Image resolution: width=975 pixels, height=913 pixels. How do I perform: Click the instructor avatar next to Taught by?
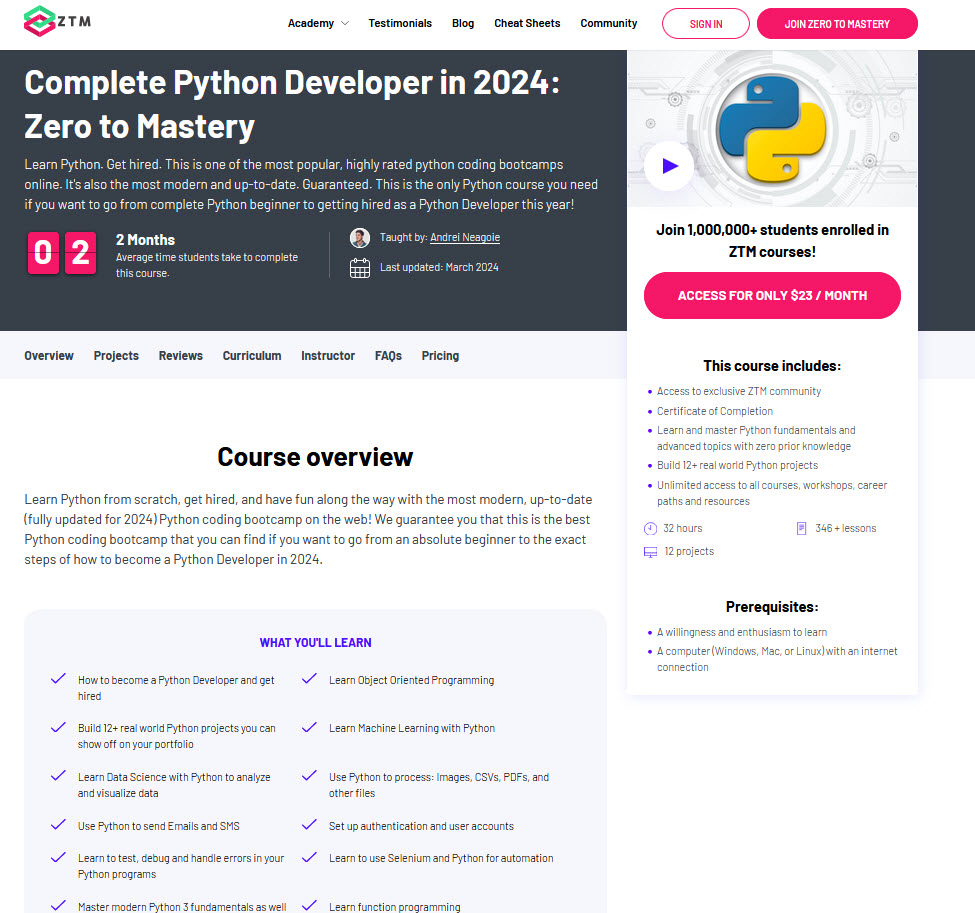pyautogui.click(x=359, y=238)
